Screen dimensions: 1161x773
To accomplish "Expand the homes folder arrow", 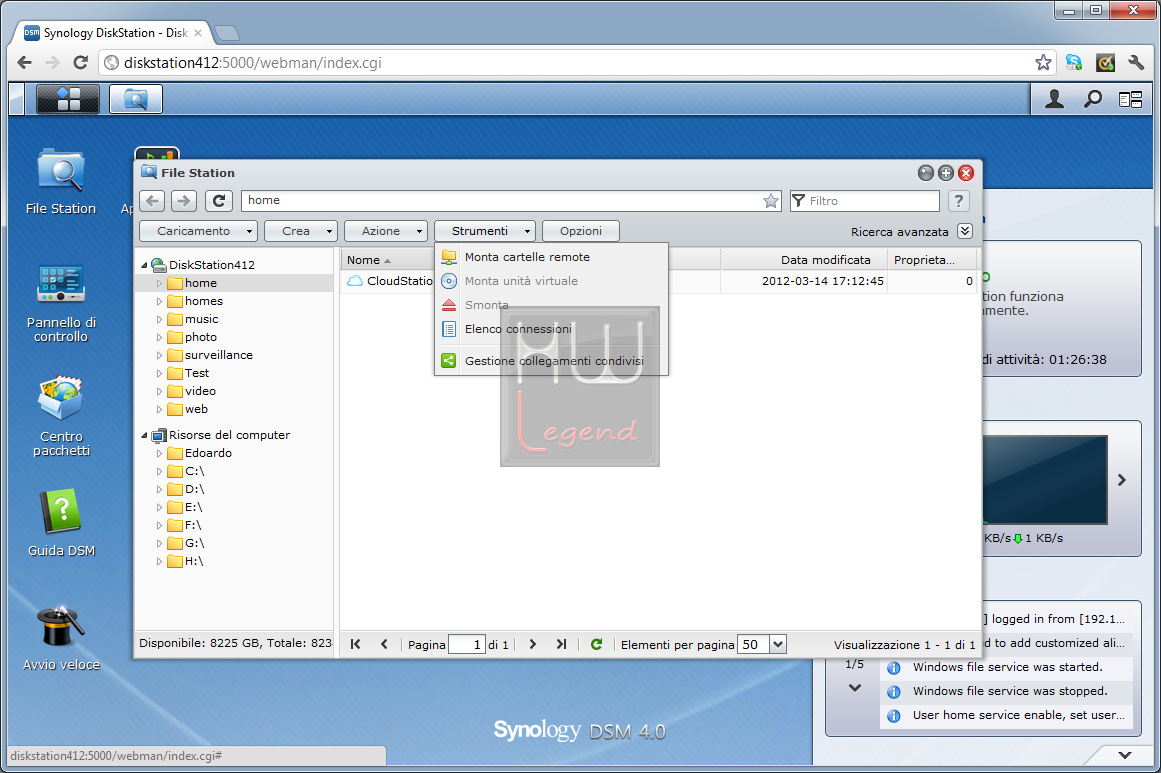I will [159, 301].
